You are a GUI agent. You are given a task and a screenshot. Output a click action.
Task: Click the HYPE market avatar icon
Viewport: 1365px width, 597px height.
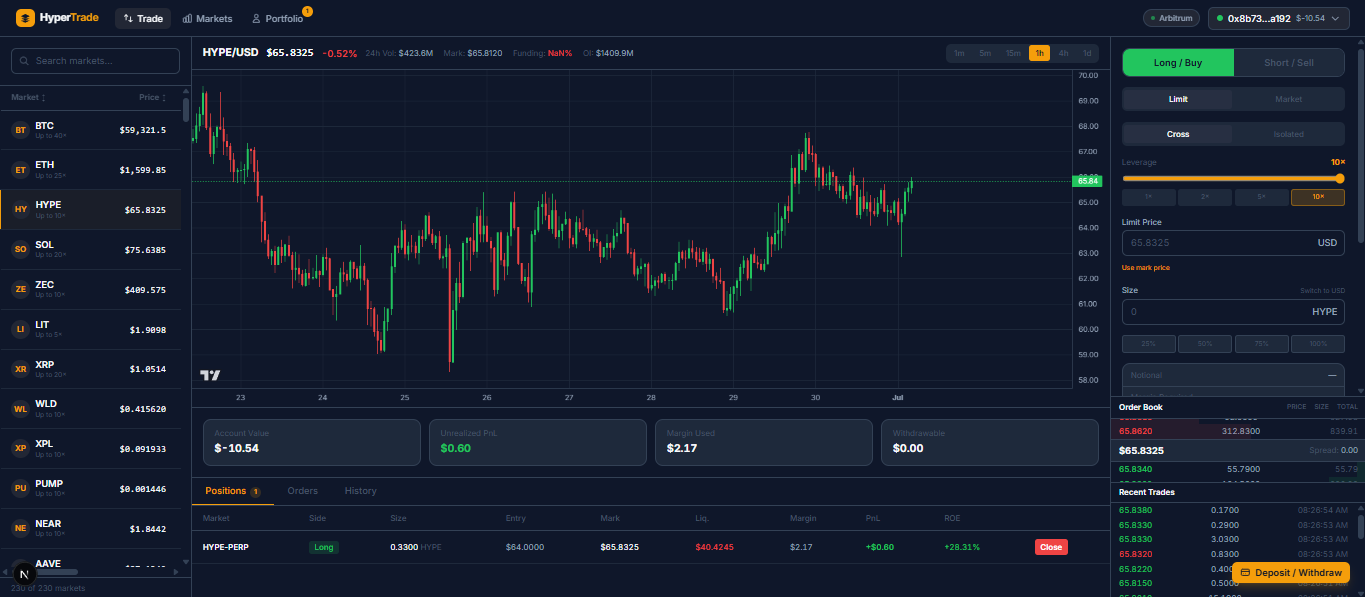(x=20, y=210)
